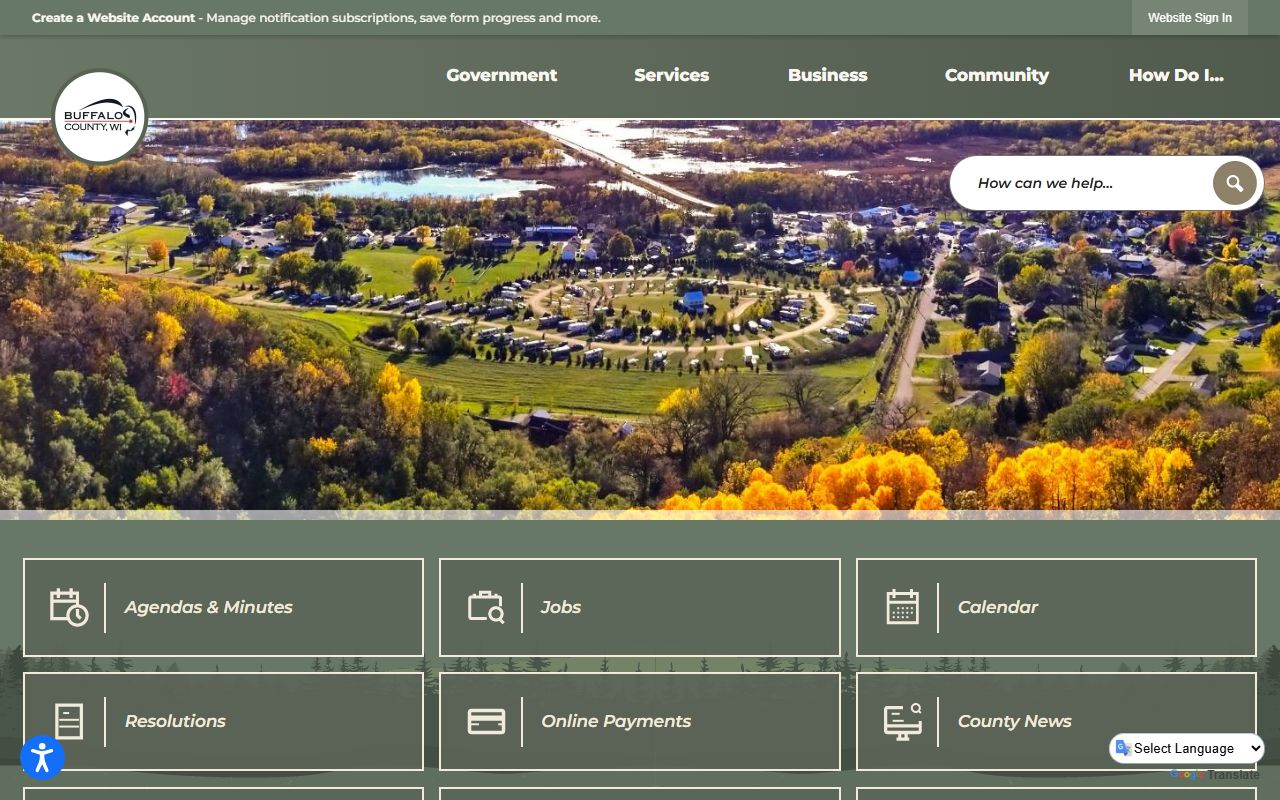Image resolution: width=1280 pixels, height=800 pixels.
Task: Click the Calendar tile icon
Action: pos(902,607)
